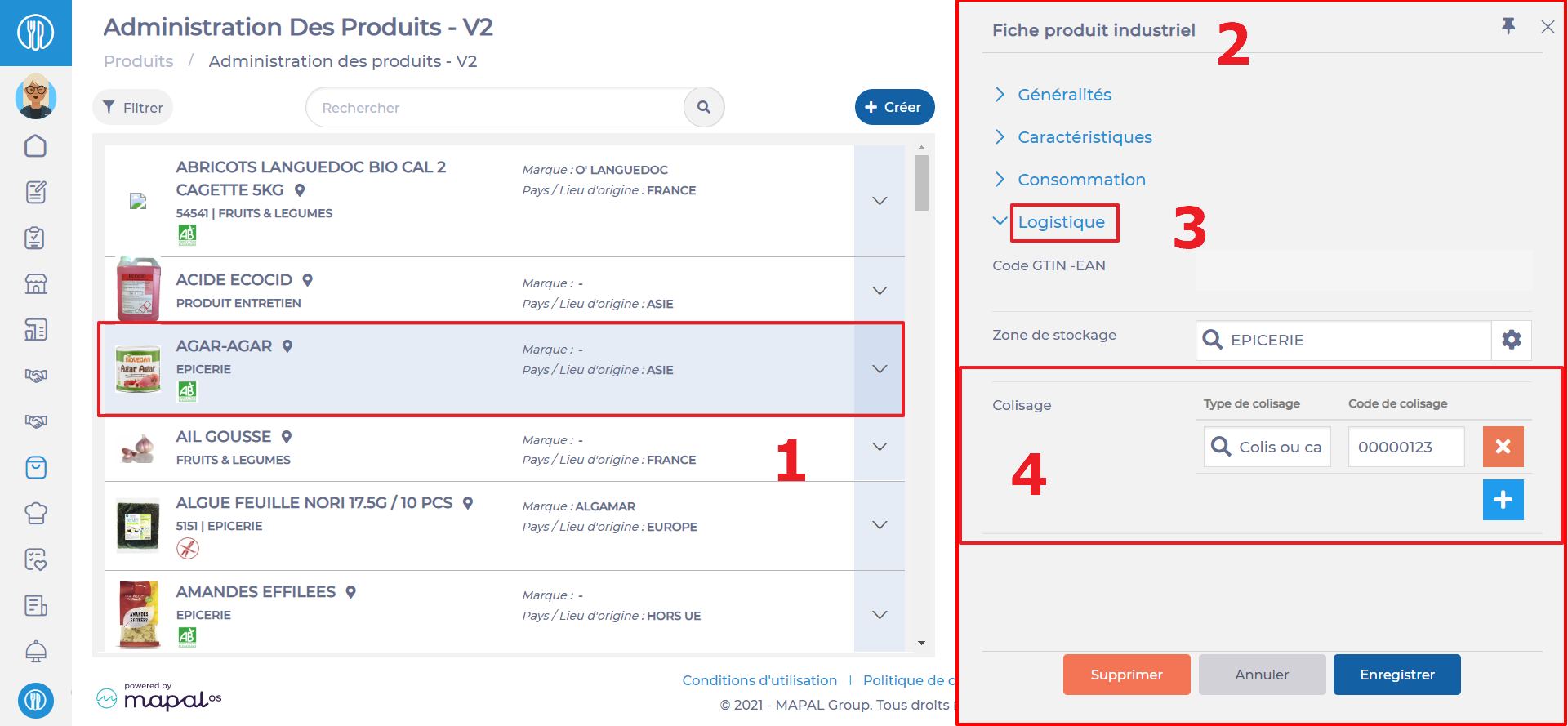Open the store icon in sidebar
1568x726 pixels.
(x=36, y=283)
